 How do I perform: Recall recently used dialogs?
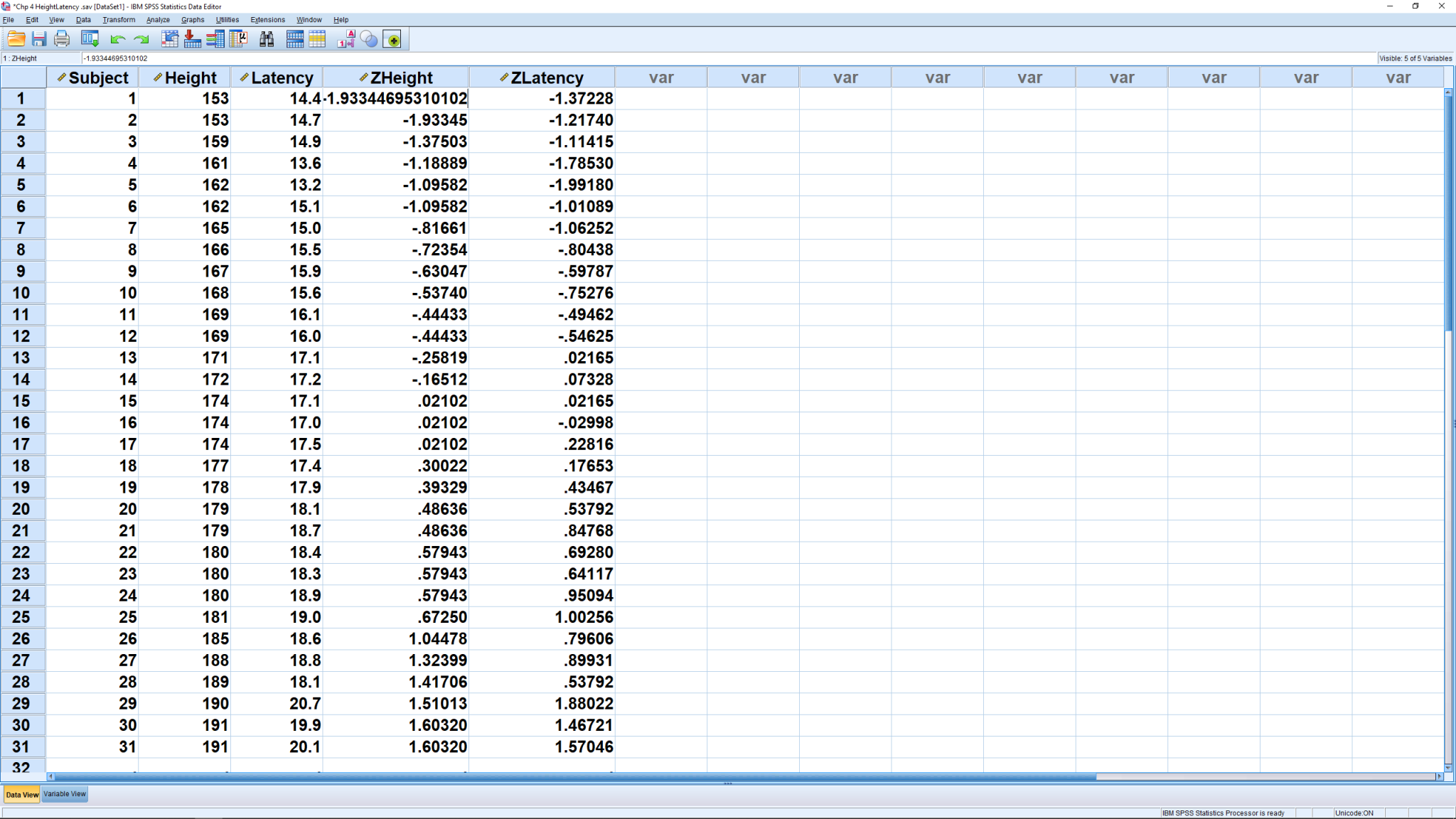point(89,39)
